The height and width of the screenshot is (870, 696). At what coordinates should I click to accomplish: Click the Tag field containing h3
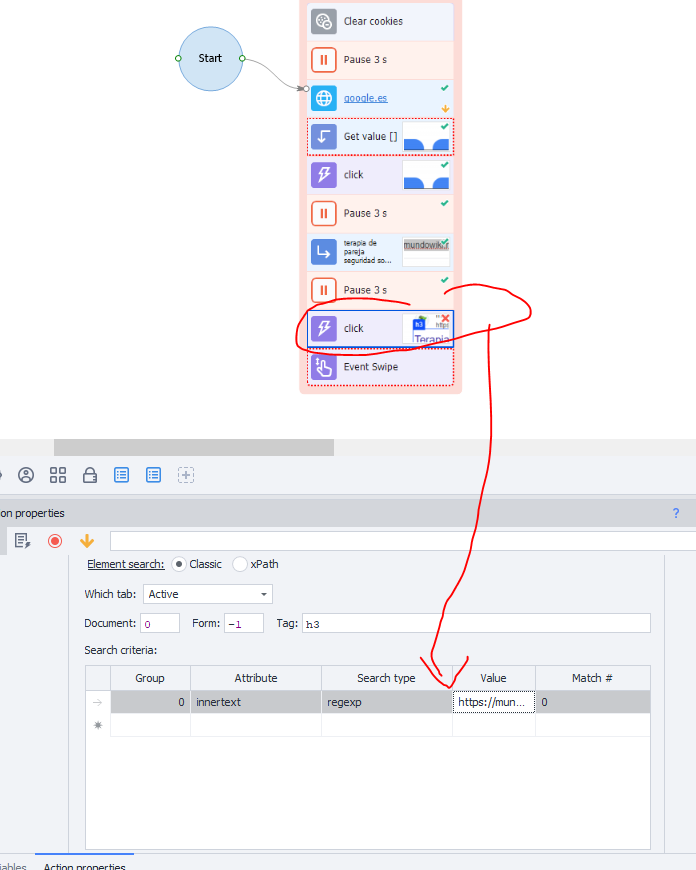point(476,624)
